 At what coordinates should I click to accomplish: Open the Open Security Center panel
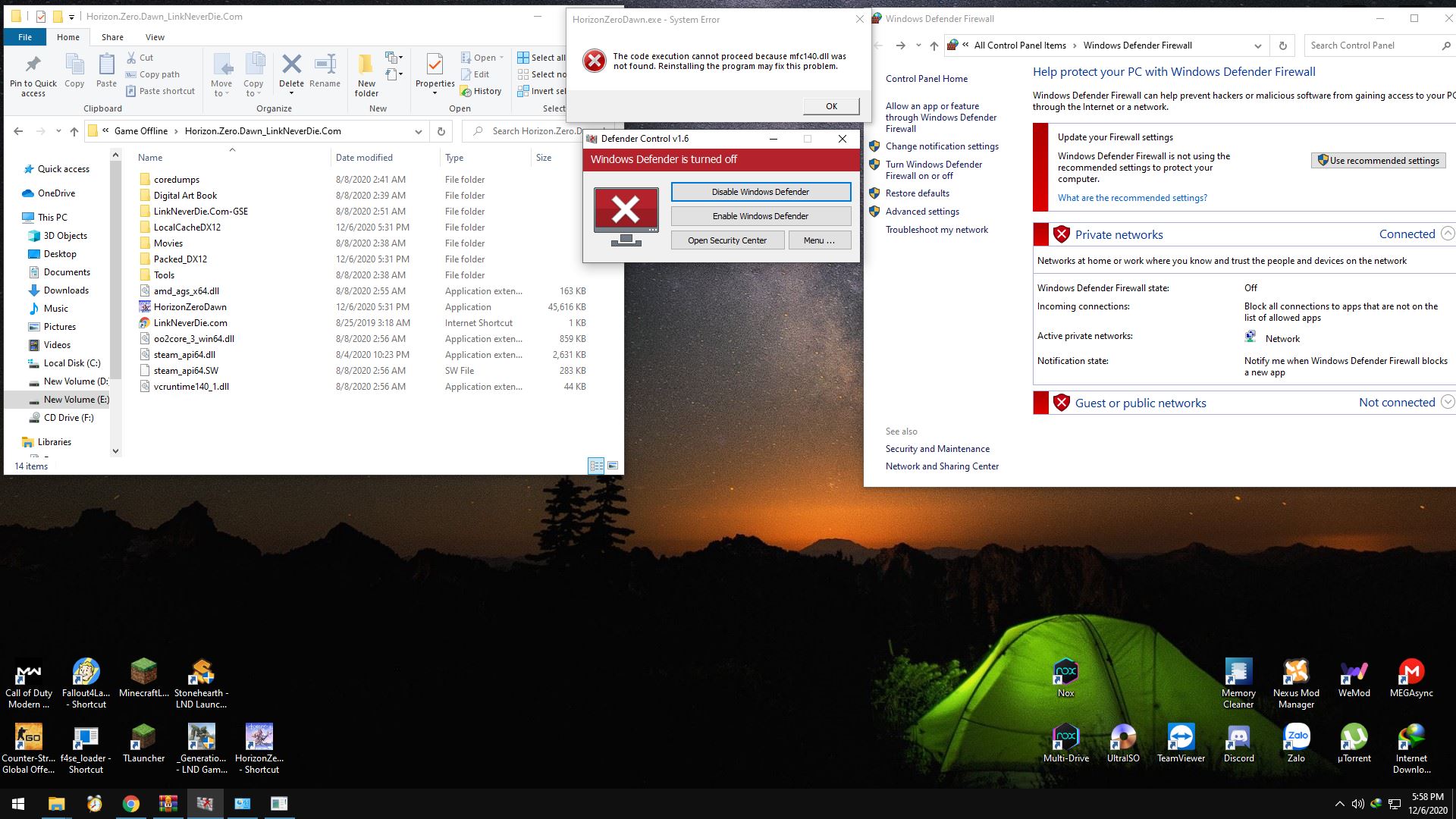727,240
